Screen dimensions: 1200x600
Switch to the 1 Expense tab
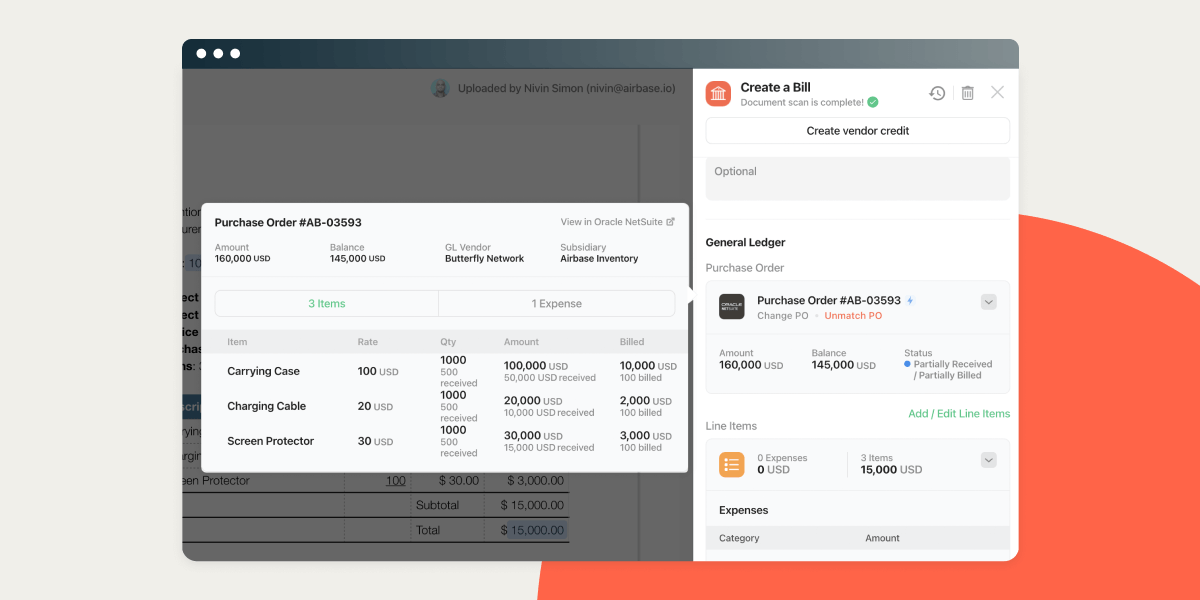click(557, 303)
